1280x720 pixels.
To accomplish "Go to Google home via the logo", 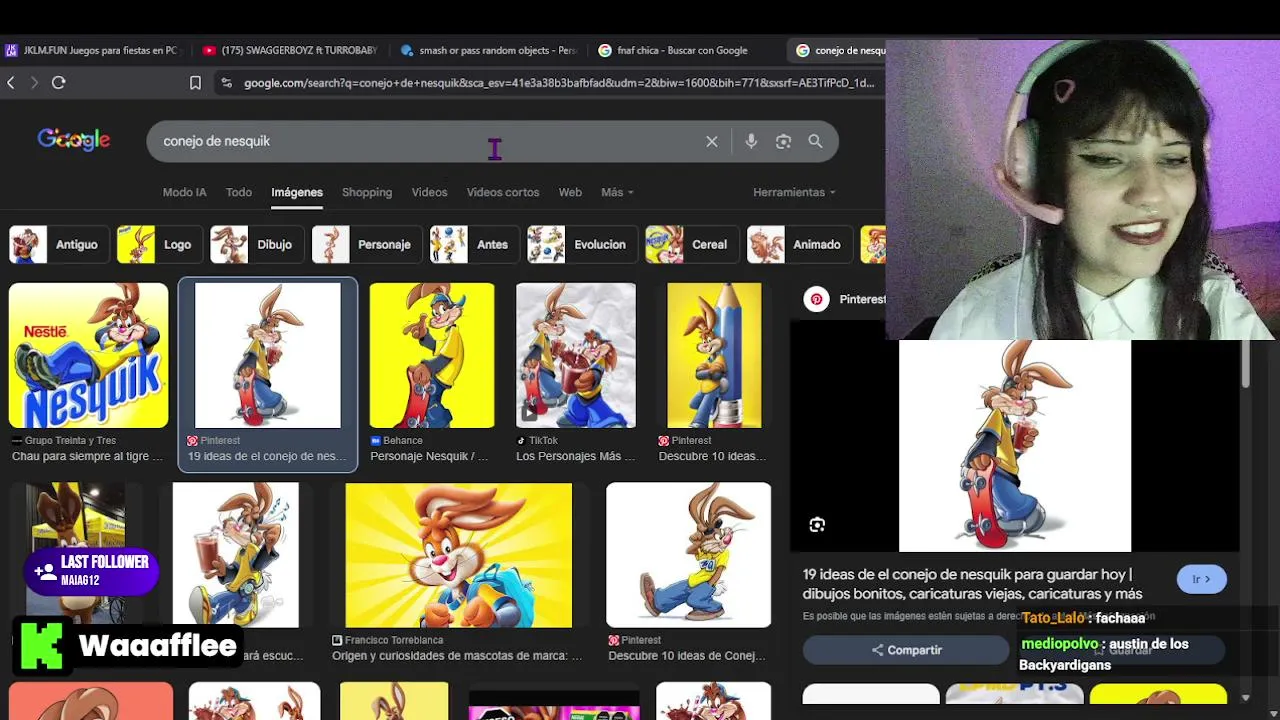I will [x=74, y=140].
